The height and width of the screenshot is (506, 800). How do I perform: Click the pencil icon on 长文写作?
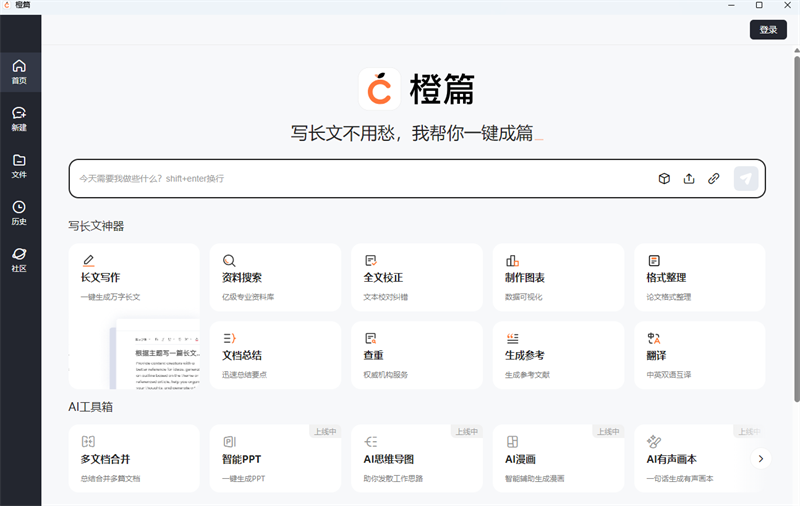click(88, 261)
